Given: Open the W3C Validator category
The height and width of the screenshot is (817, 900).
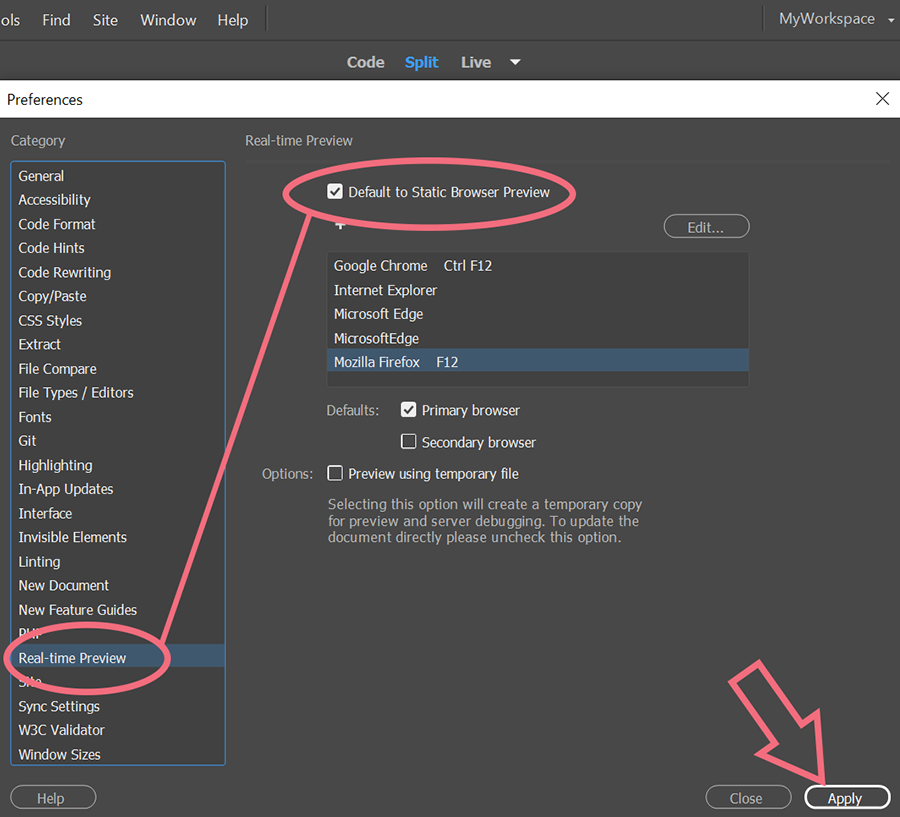Looking at the screenshot, I should tap(61, 730).
